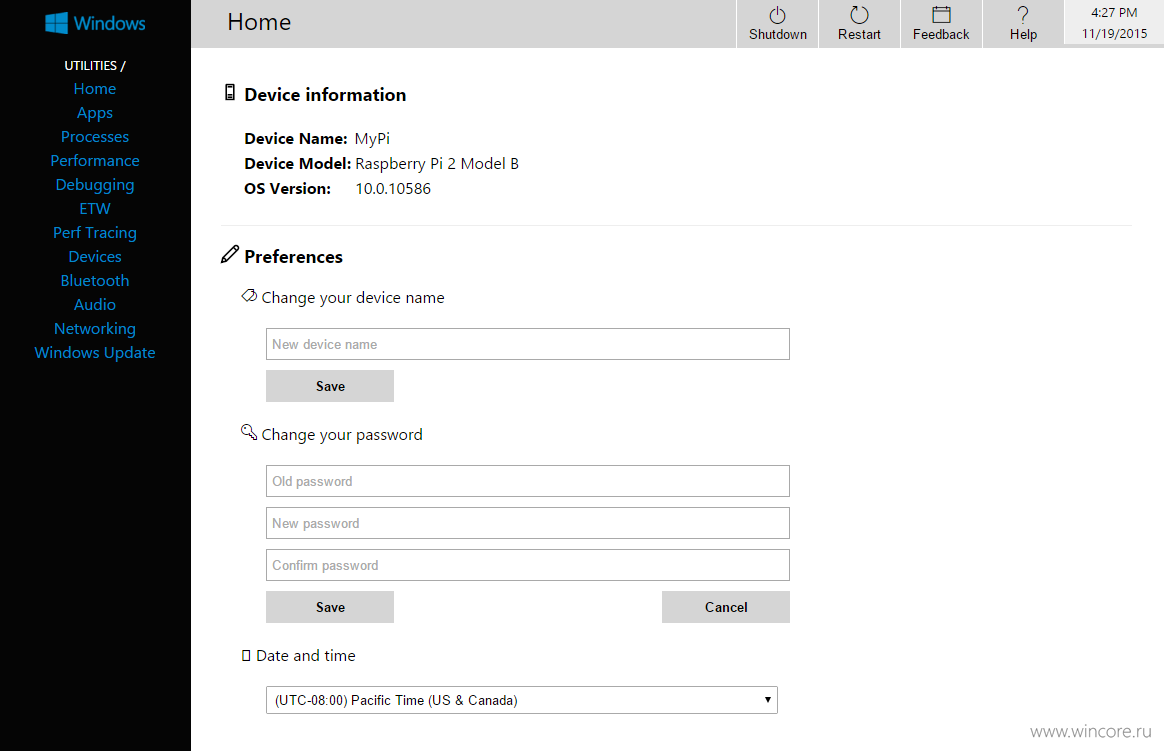Click the tag icon beside Change your device name

tap(249, 296)
